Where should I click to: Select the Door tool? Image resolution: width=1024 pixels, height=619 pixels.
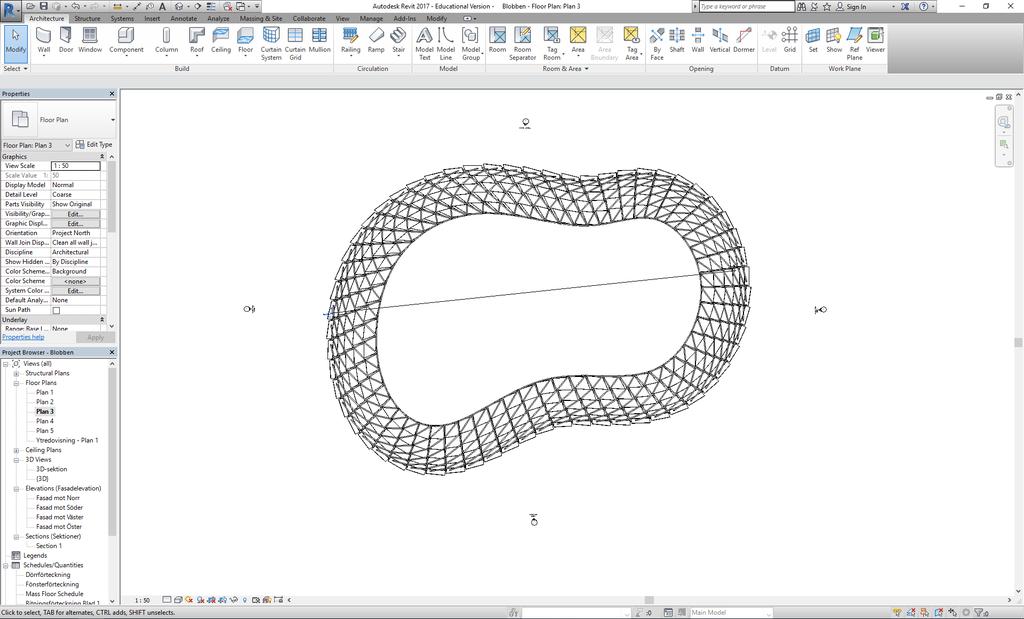(66, 40)
